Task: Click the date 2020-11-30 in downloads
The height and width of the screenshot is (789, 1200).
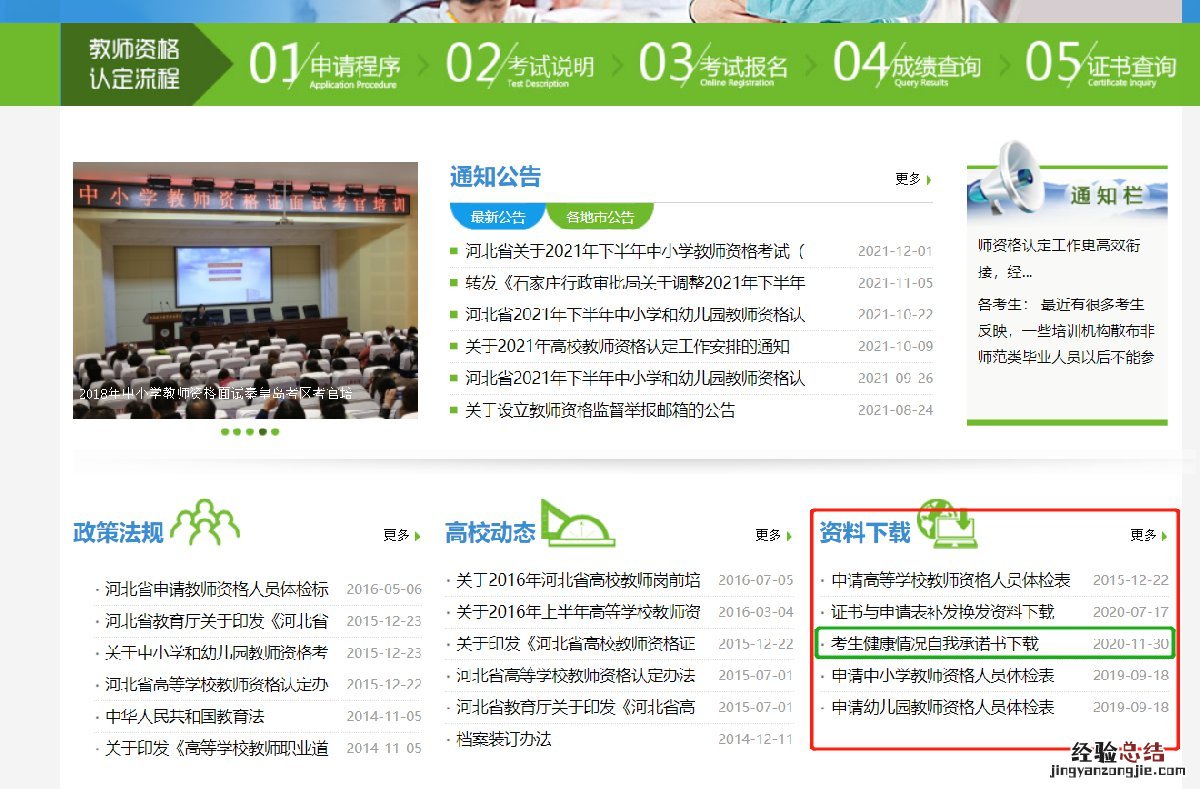Action: click(x=1131, y=644)
